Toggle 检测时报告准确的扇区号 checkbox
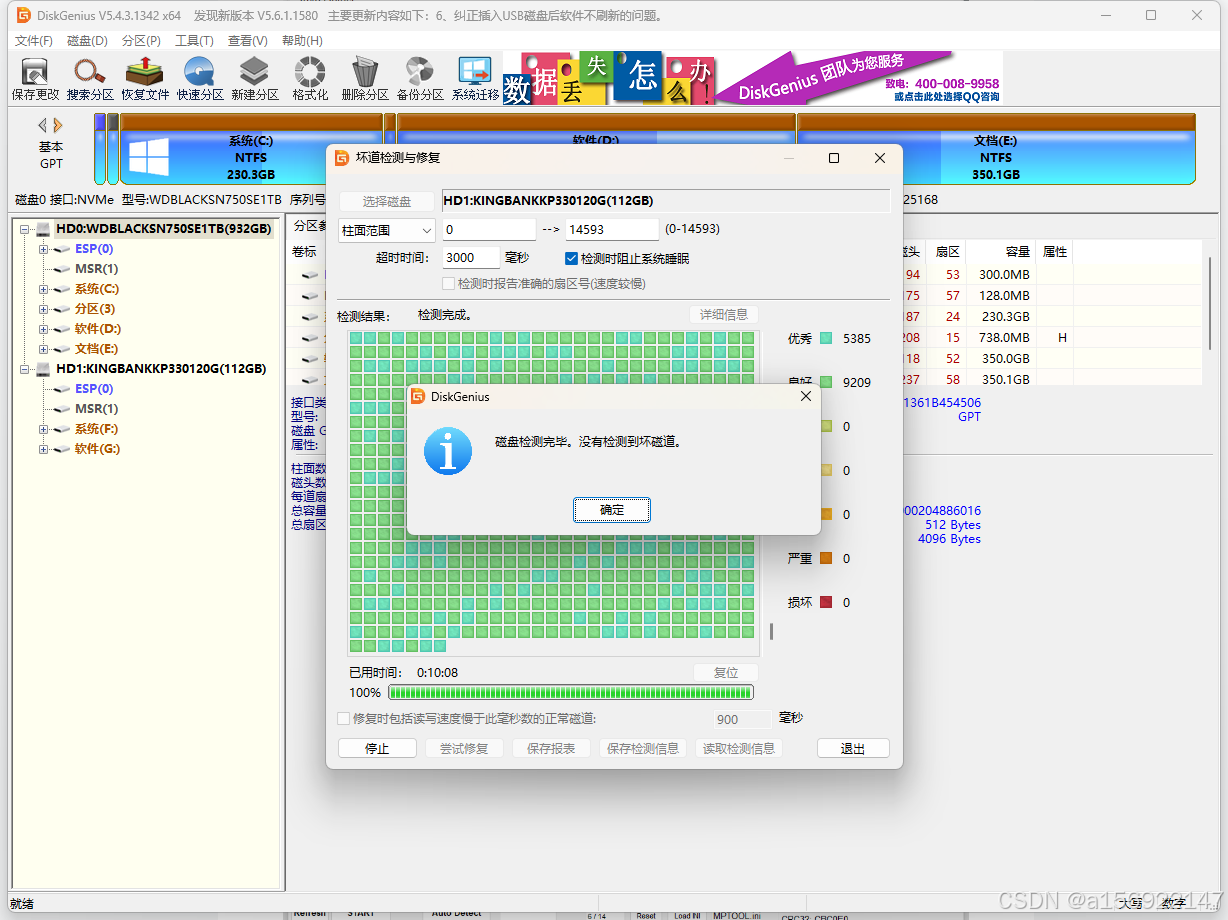Image resolution: width=1228 pixels, height=920 pixels. pos(449,284)
